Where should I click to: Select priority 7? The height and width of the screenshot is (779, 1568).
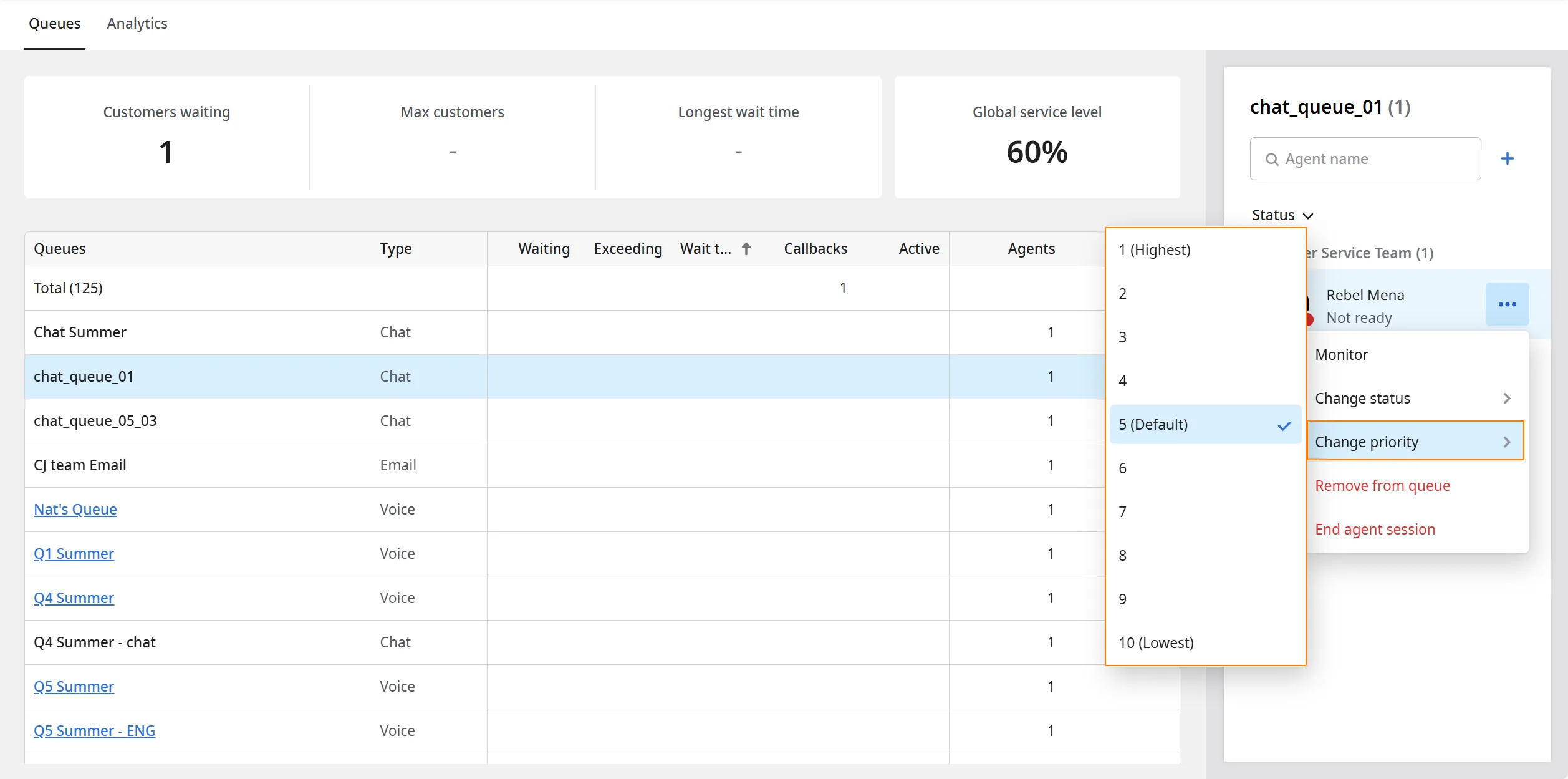pyautogui.click(x=1205, y=511)
